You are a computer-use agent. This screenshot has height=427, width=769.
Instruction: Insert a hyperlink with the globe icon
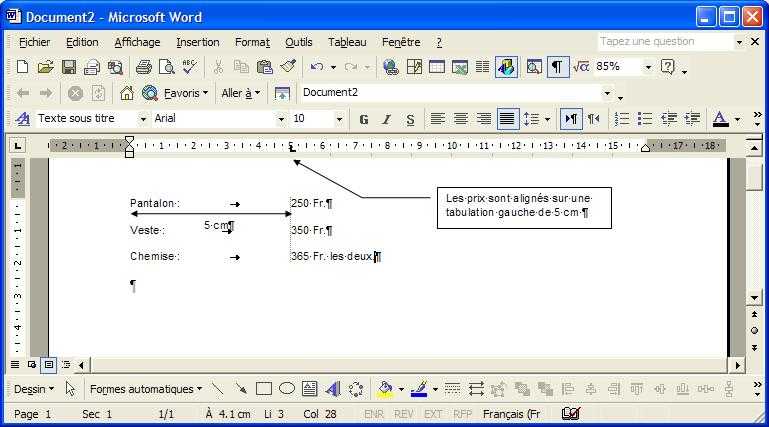[390, 67]
